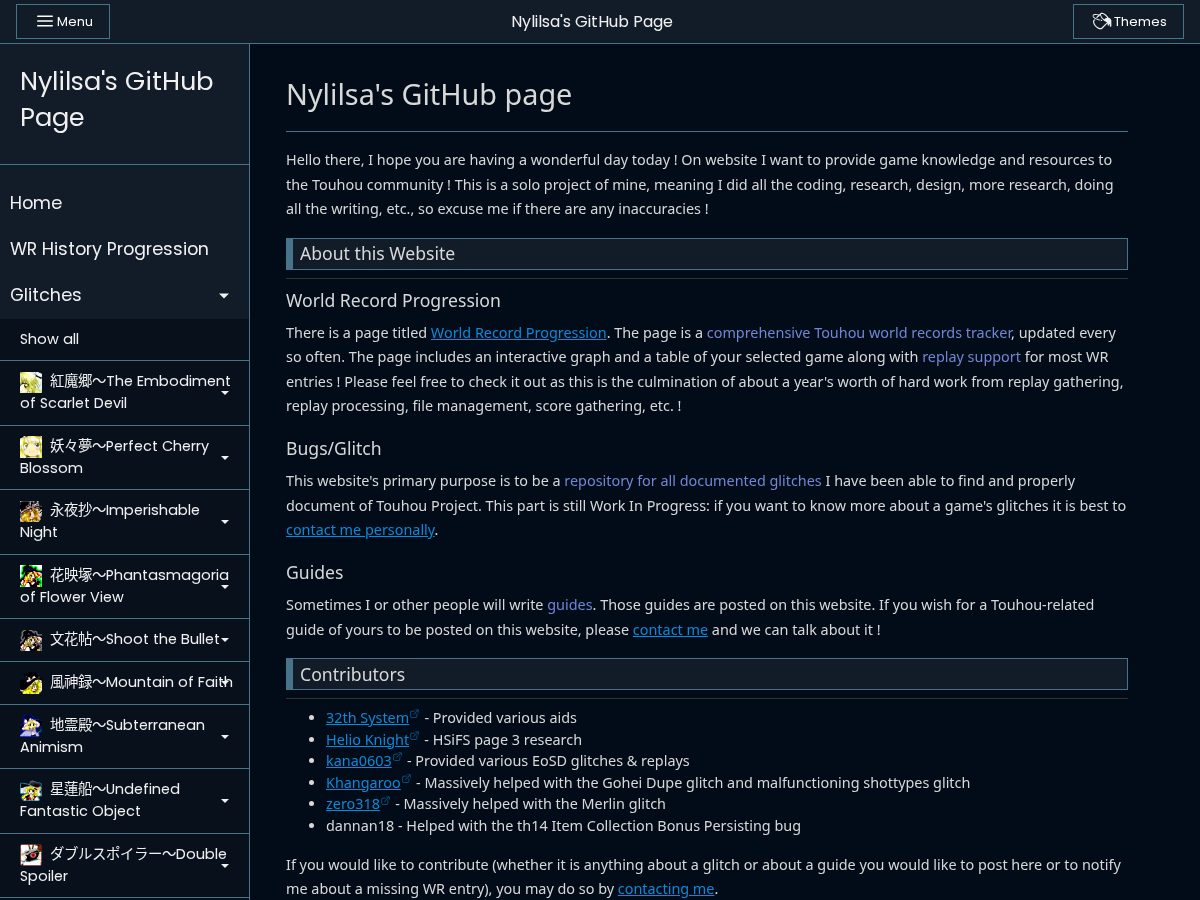1200x900 pixels.
Task: Expand the Undefined Fantastic Object dropdown arrow
Action: point(225,801)
